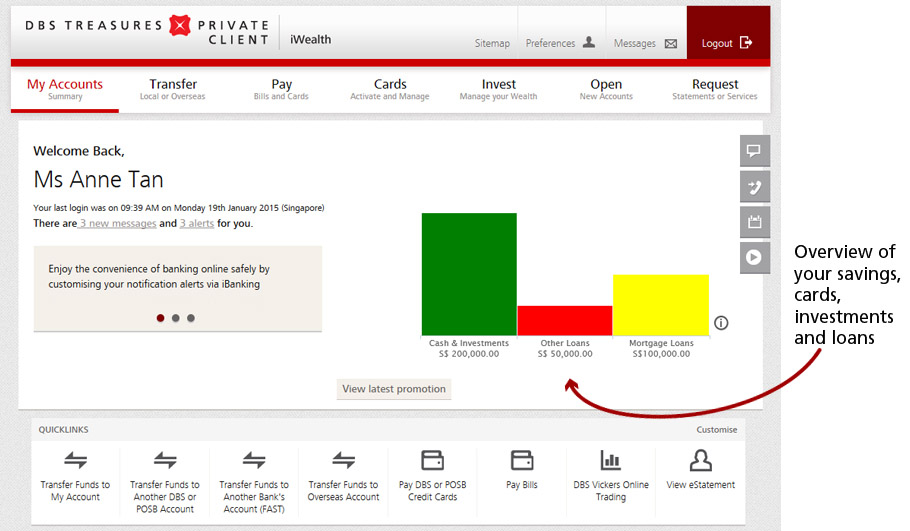The width and height of the screenshot is (910, 531).
Task: Select the third carousel dot
Action: (190, 318)
